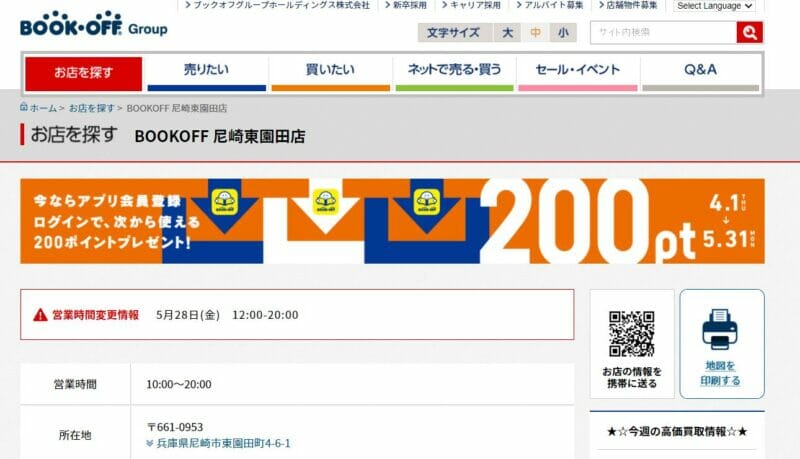The height and width of the screenshot is (459, 800).
Task: Click the 200pt app registration banner
Action: (392, 221)
